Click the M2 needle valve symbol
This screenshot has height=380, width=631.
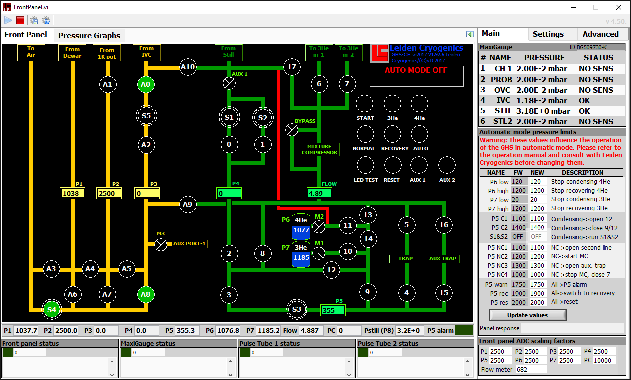[x=319, y=227]
